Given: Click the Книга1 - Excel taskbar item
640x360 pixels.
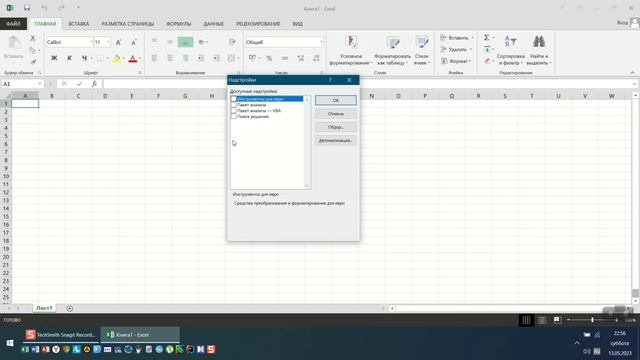Looking at the screenshot, I should (140, 335).
